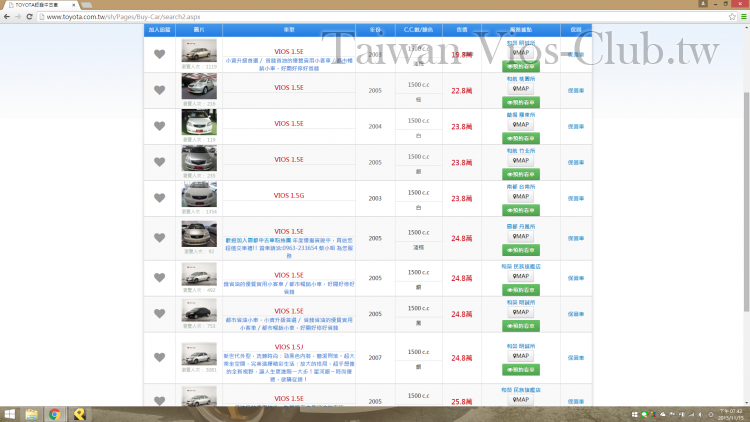Click the 2007 year cell

pos(375,357)
